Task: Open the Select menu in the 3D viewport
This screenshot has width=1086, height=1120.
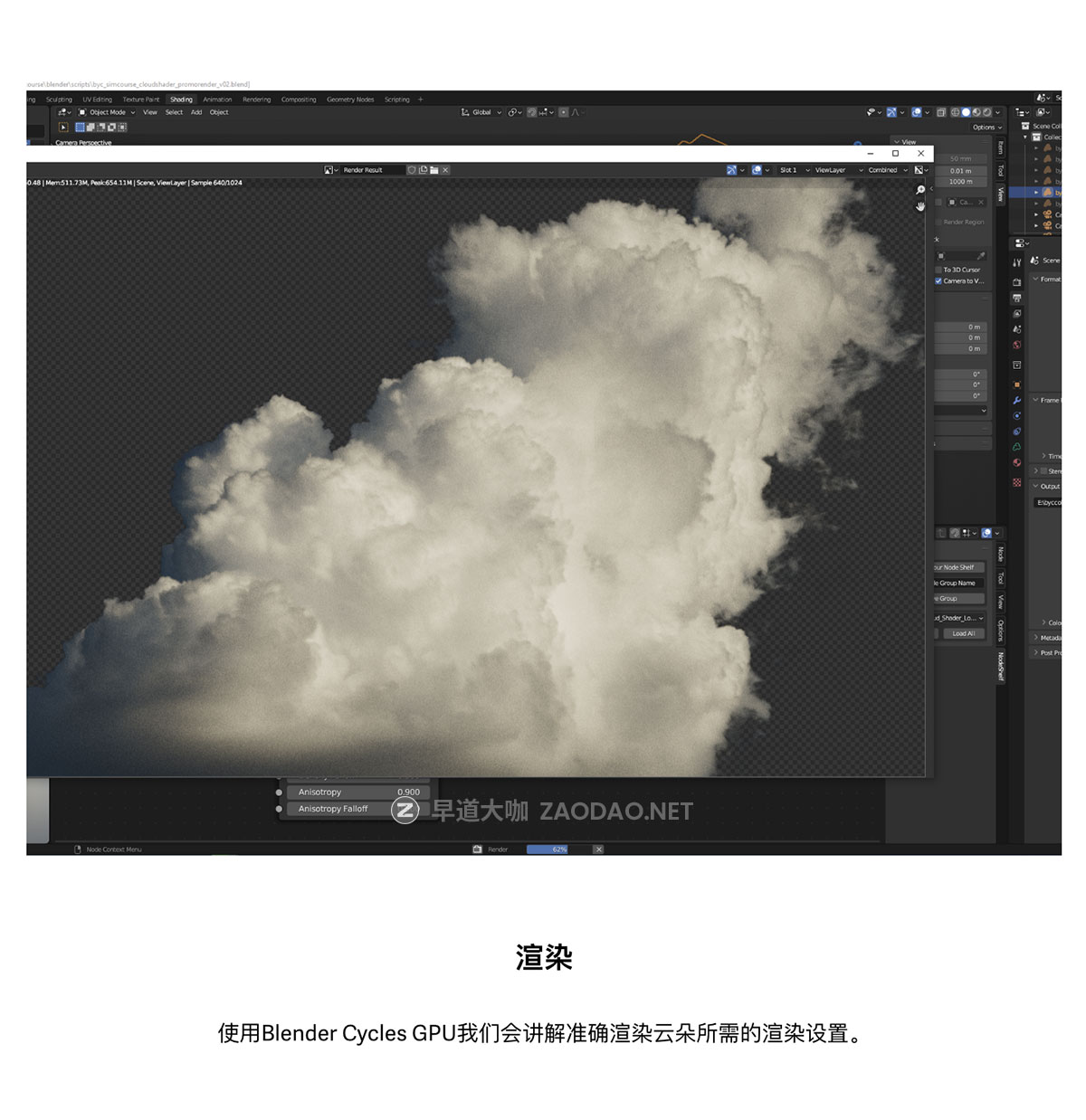Action: (x=173, y=112)
